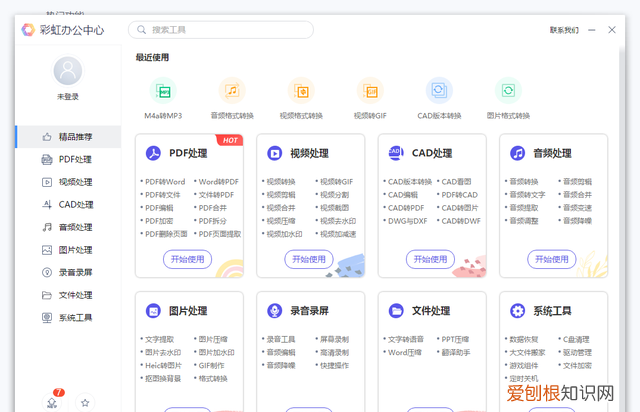Click the 图片处理 card icon
640x412 pixels.
click(153, 311)
